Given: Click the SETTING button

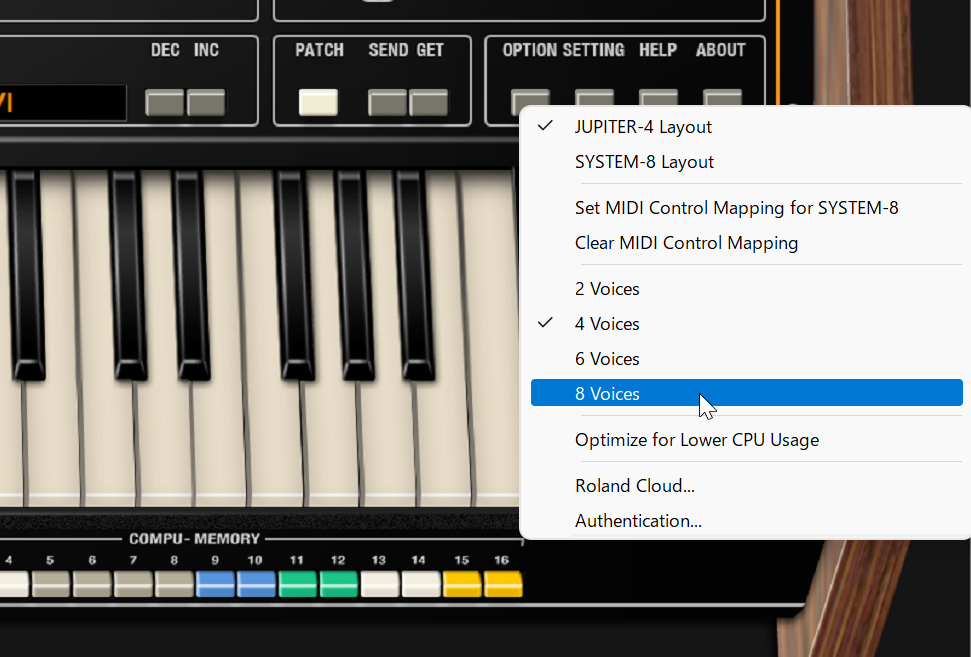Looking at the screenshot, I should tap(594, 98).
